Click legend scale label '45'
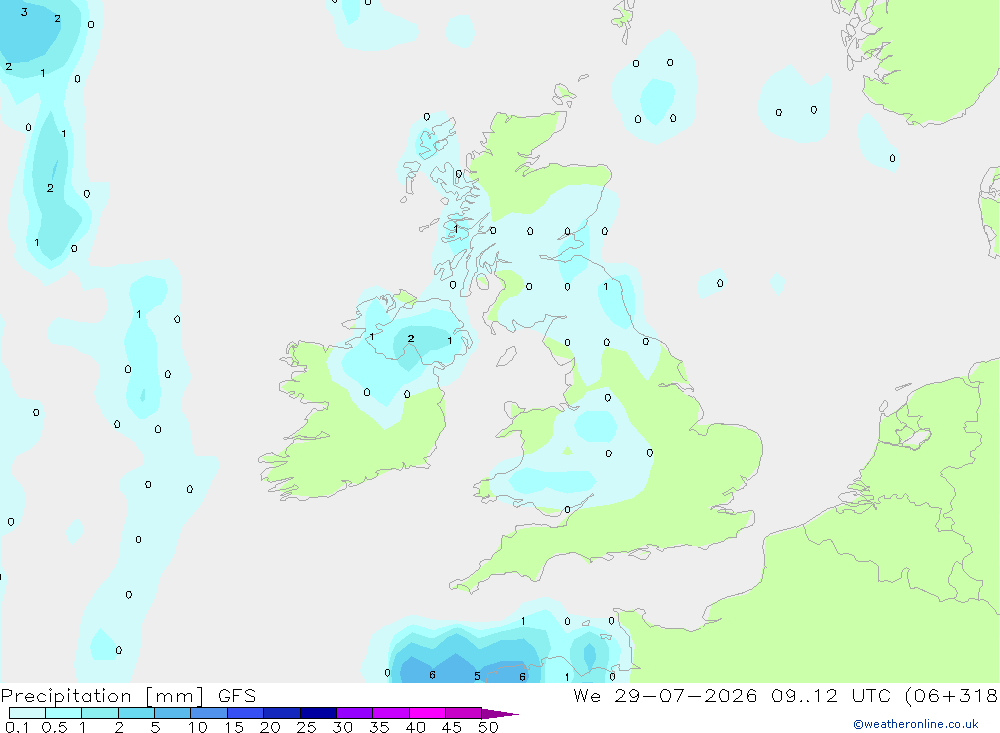 (x=452, y=727)
